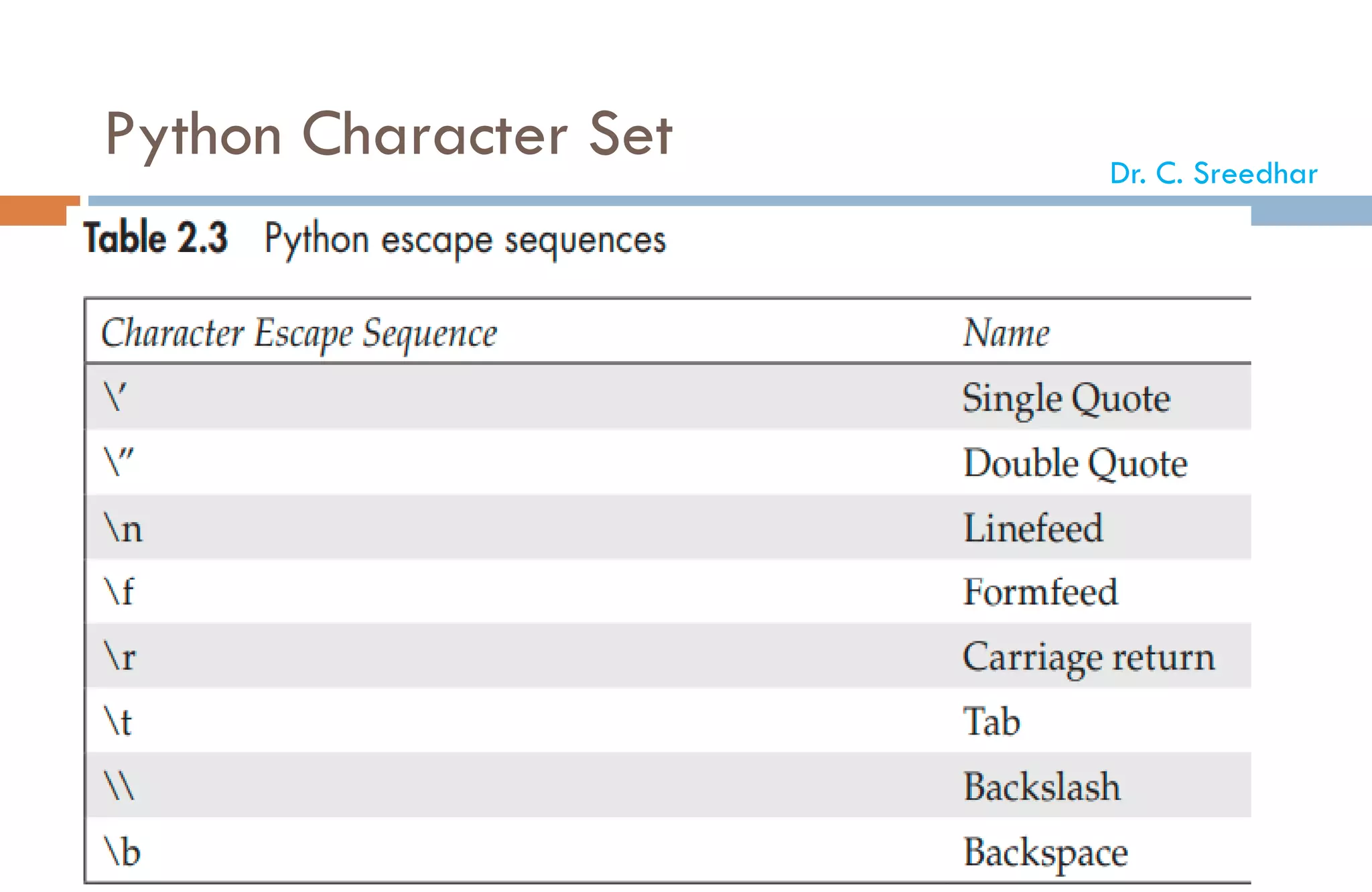
Task: Click the \n escape sequence cell
Action: [123, 528]
